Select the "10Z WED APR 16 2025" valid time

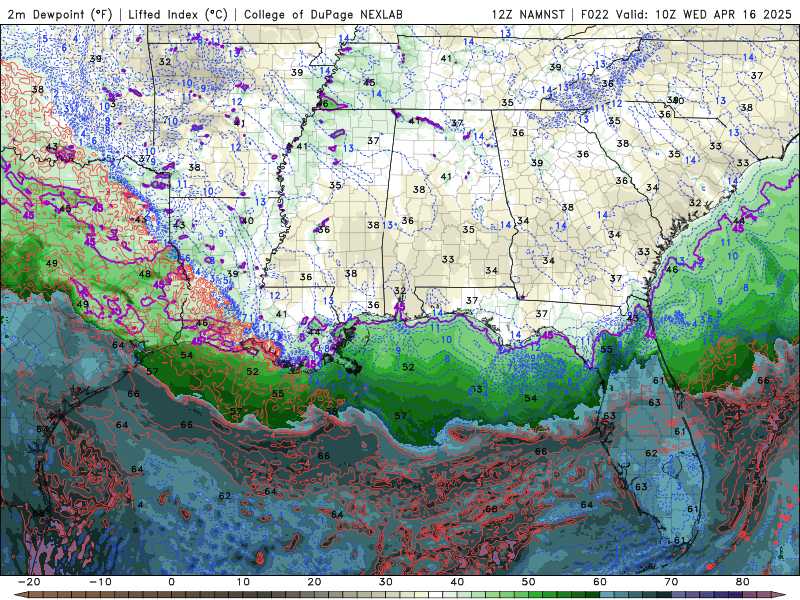coord(723,14)
